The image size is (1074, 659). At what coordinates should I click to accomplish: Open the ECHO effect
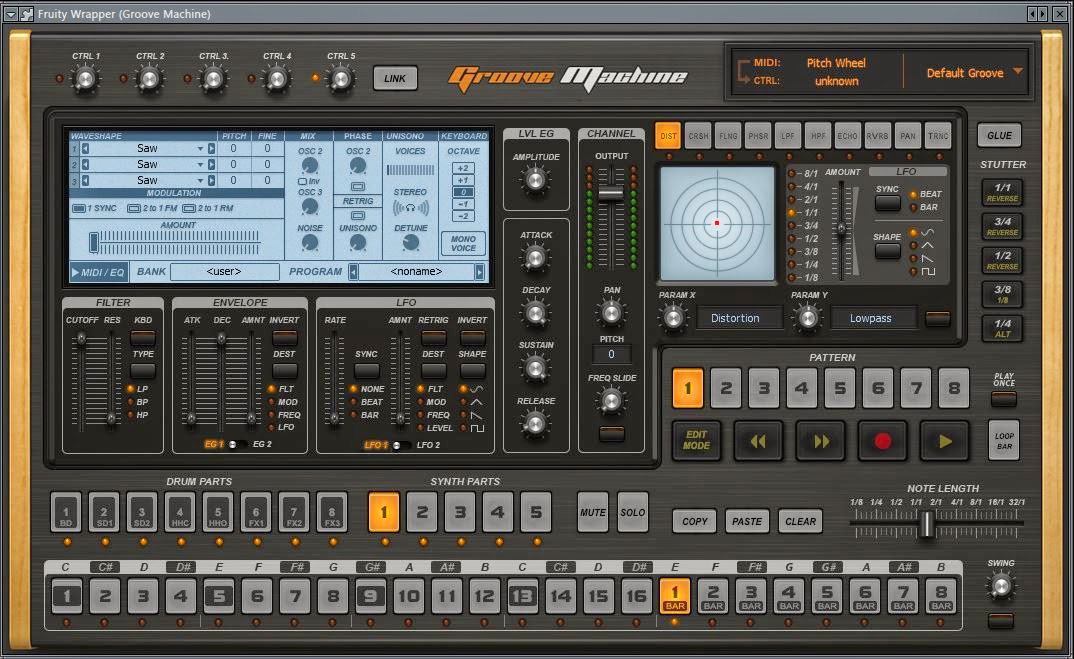847,136
